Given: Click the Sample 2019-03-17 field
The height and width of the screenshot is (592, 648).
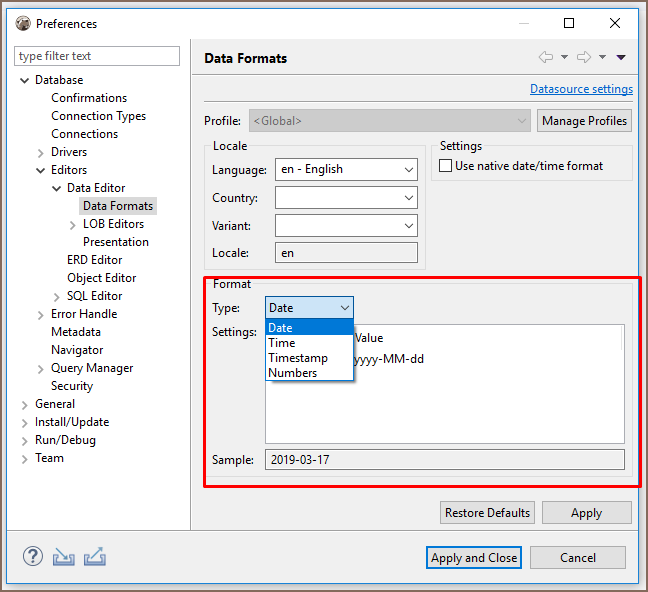Looking at the screenshot, I should pos(445,460).
